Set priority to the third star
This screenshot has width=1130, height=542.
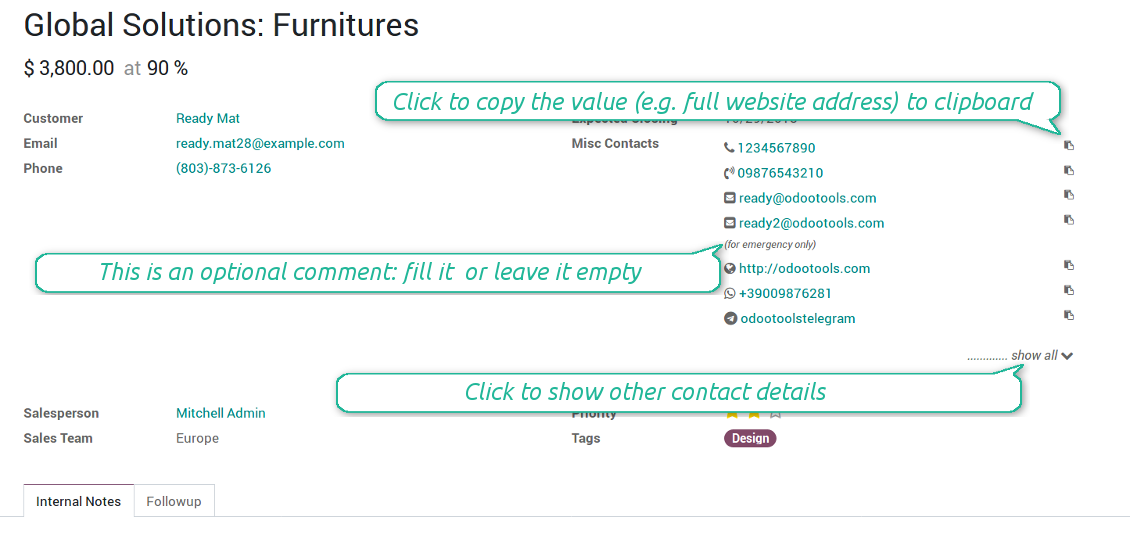click(776, 414)
